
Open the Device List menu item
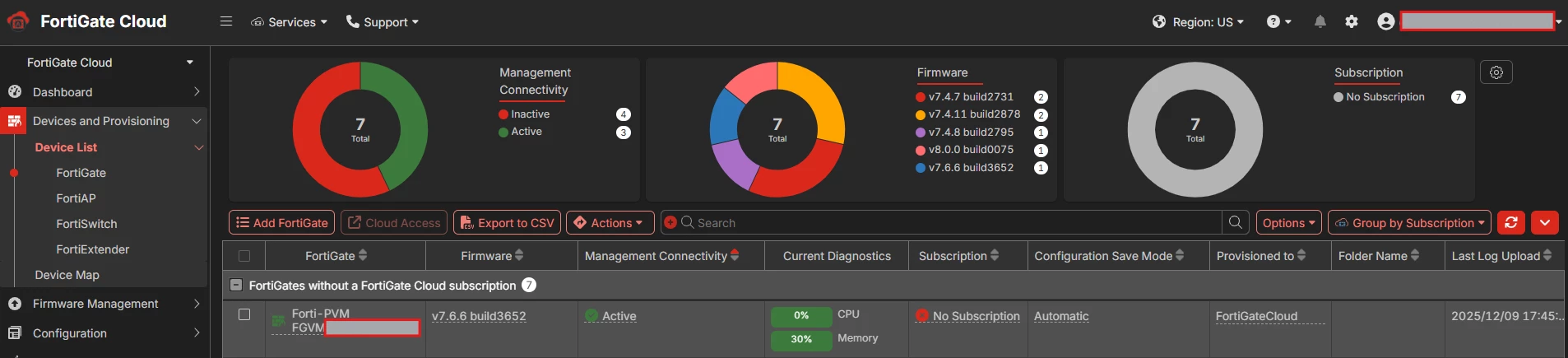click(x=66, y=147)
